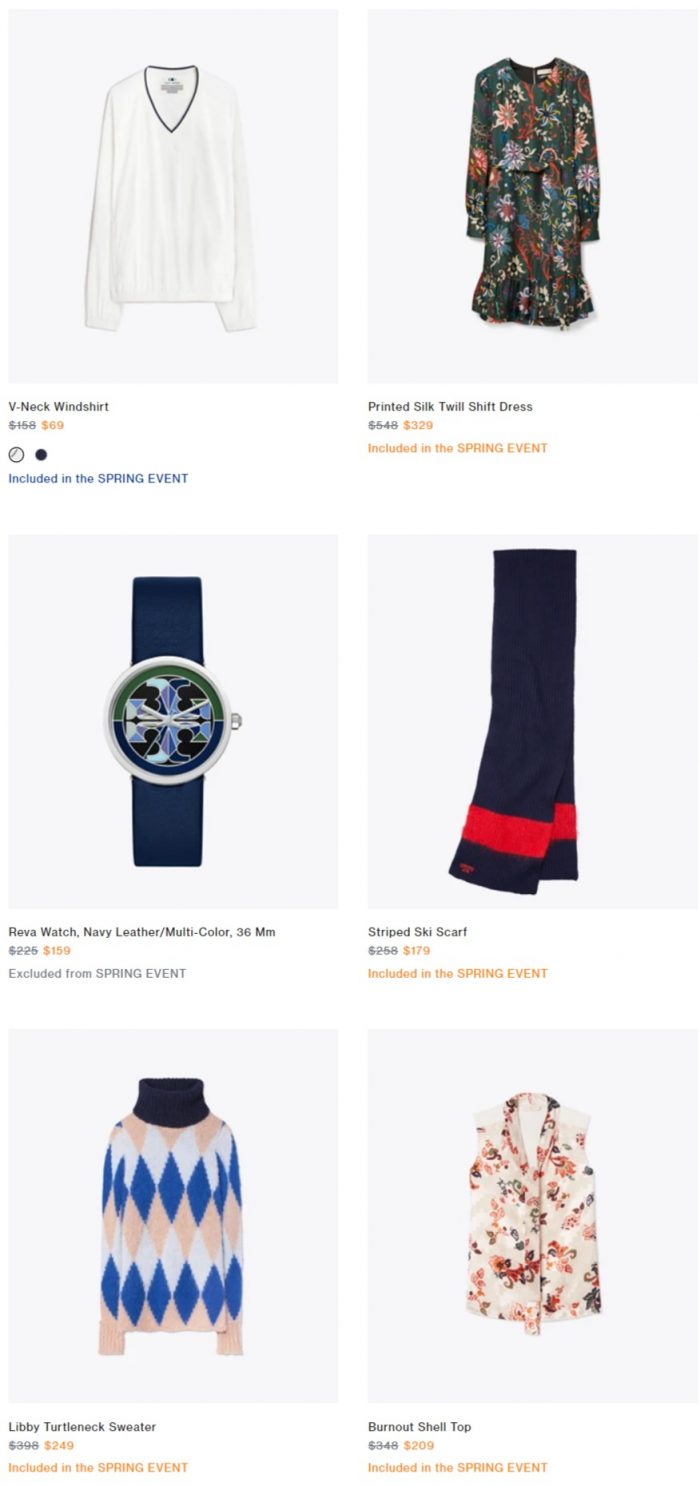
Task: Open the V-Neck Windshirt product image
Action: (173, 196)
